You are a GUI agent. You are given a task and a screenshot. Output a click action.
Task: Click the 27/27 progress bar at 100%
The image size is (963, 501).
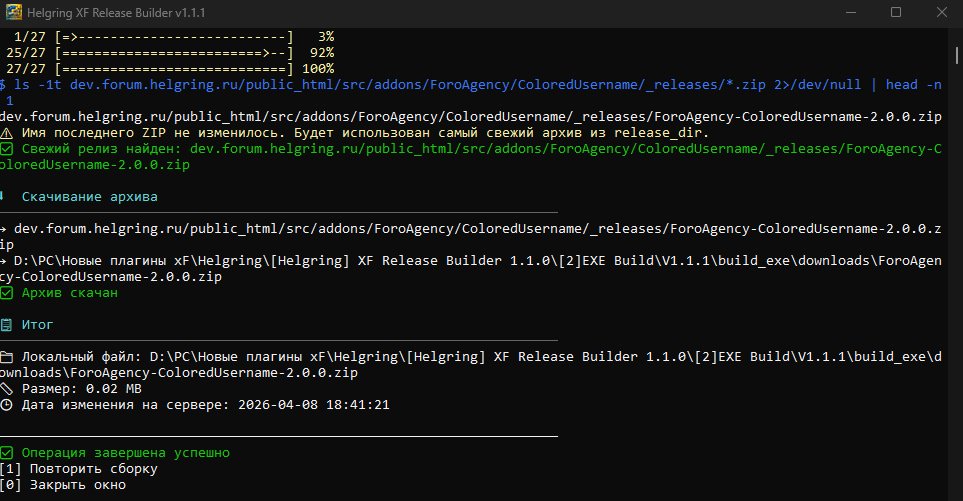170,69
